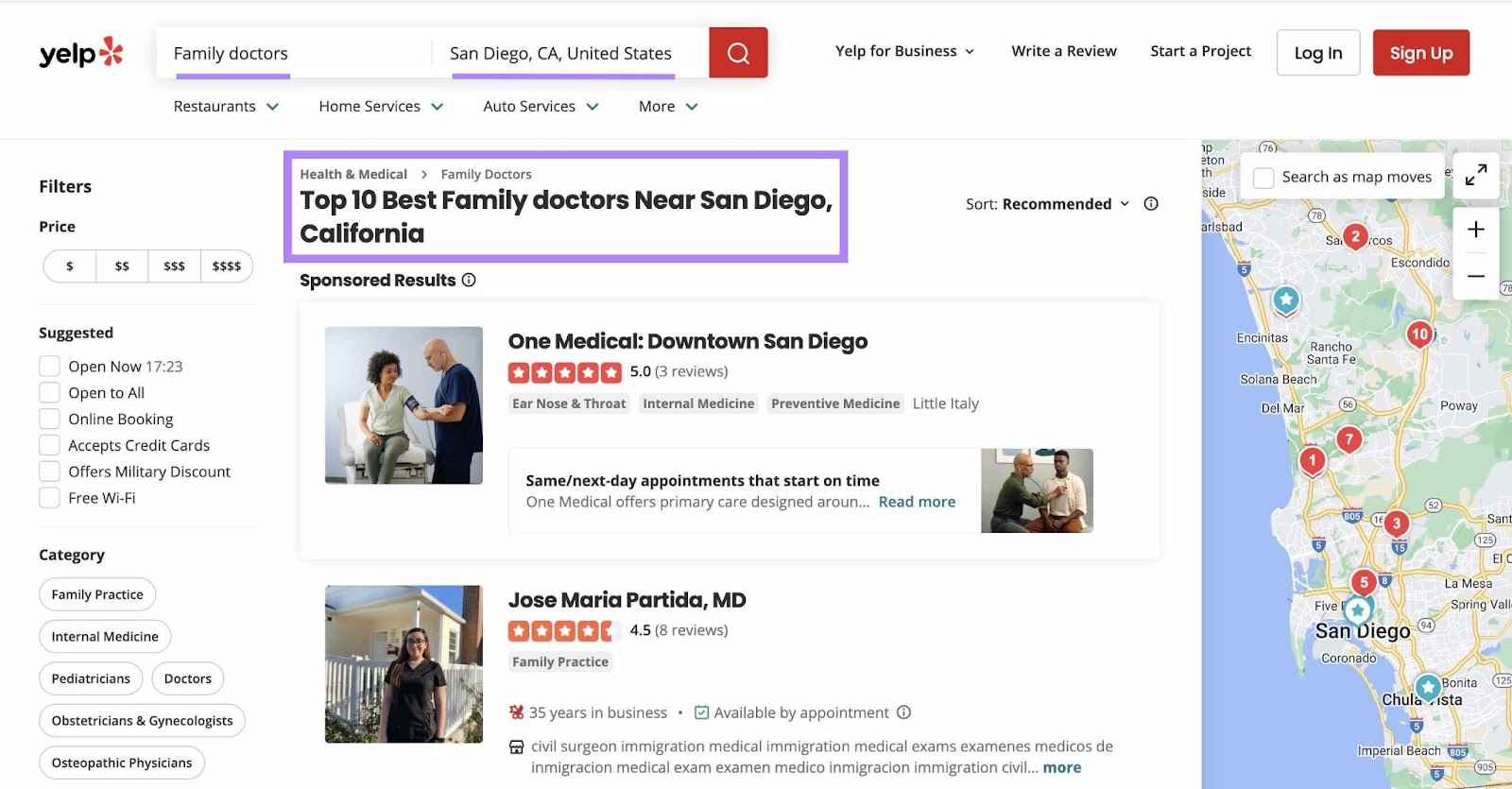Image resolution: width=1512 pixels, height=789 pixels.
Task: Click info icon beside Available by appointment
Action: 903,712
